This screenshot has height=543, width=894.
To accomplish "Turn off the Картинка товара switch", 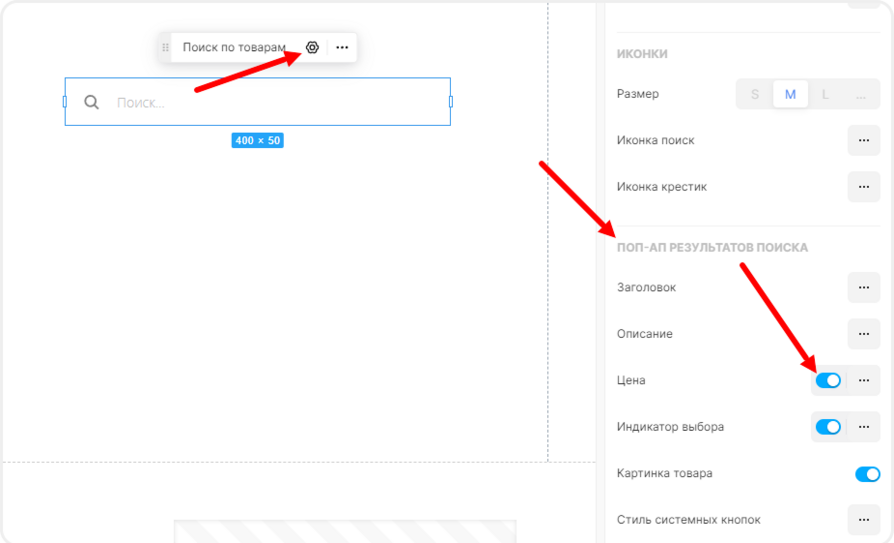I will click(867, 474).
